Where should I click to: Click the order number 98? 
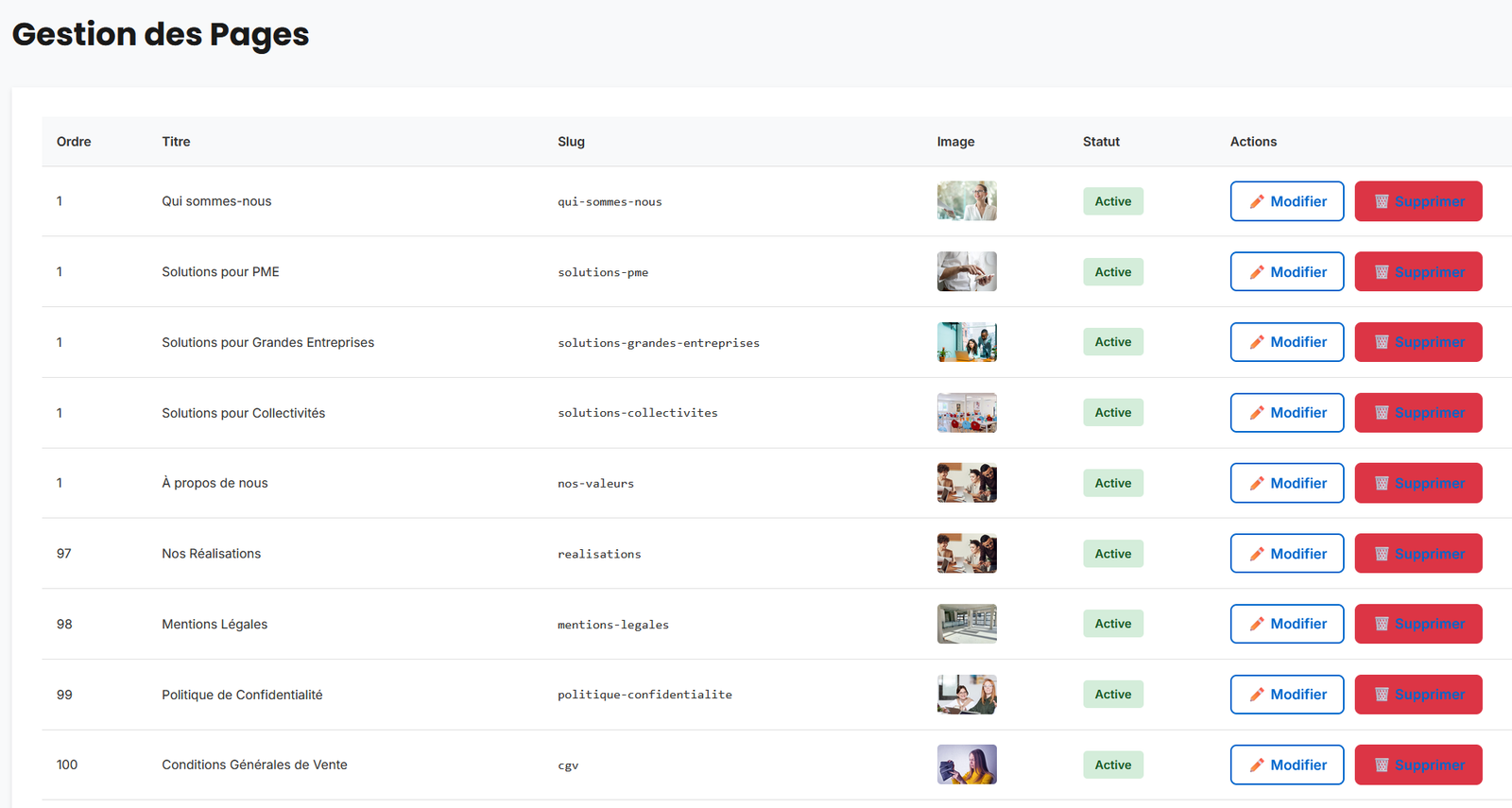pos(64,624)
